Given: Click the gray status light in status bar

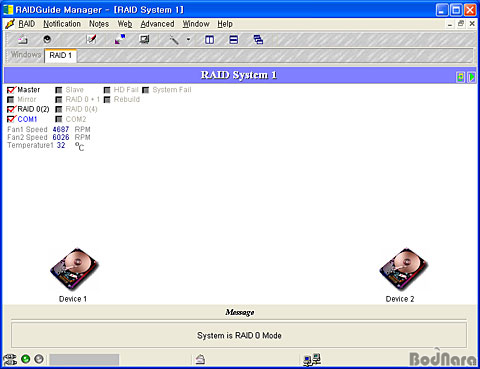Looking at the screenshot, I should [x=39, y=359].
